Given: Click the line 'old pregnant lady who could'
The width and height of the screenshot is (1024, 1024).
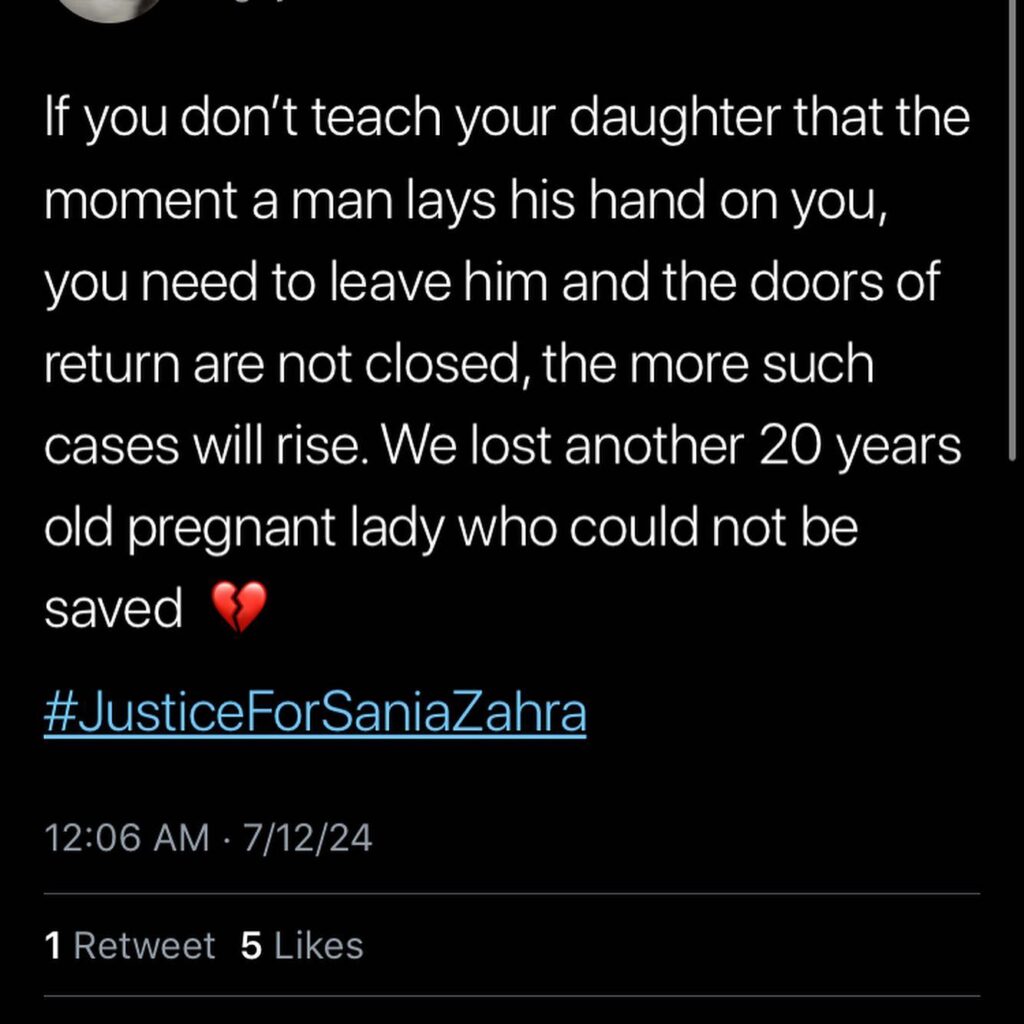Looking at the screenshot, I should point(451,528).
